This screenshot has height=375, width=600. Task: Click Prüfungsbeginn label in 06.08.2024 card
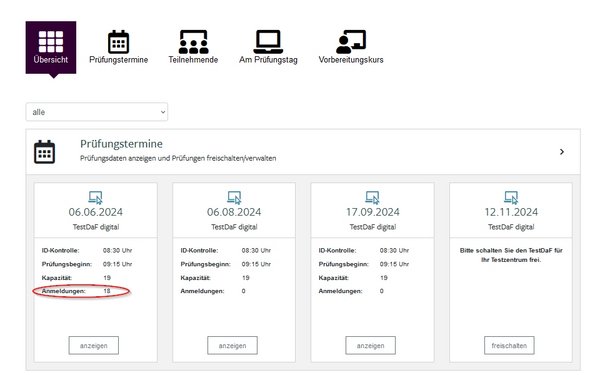pyautogui.click(x=205, y=264)
